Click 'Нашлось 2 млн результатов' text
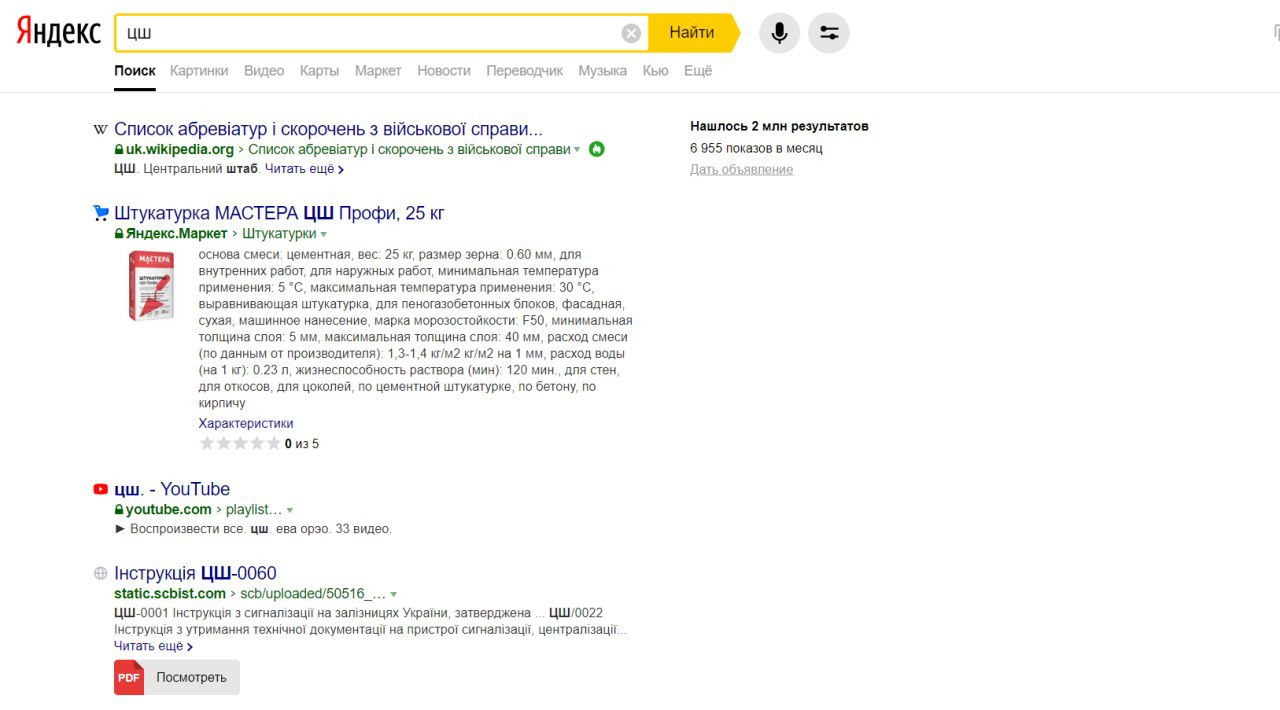The image size is (1280, 710). [779, 126]
